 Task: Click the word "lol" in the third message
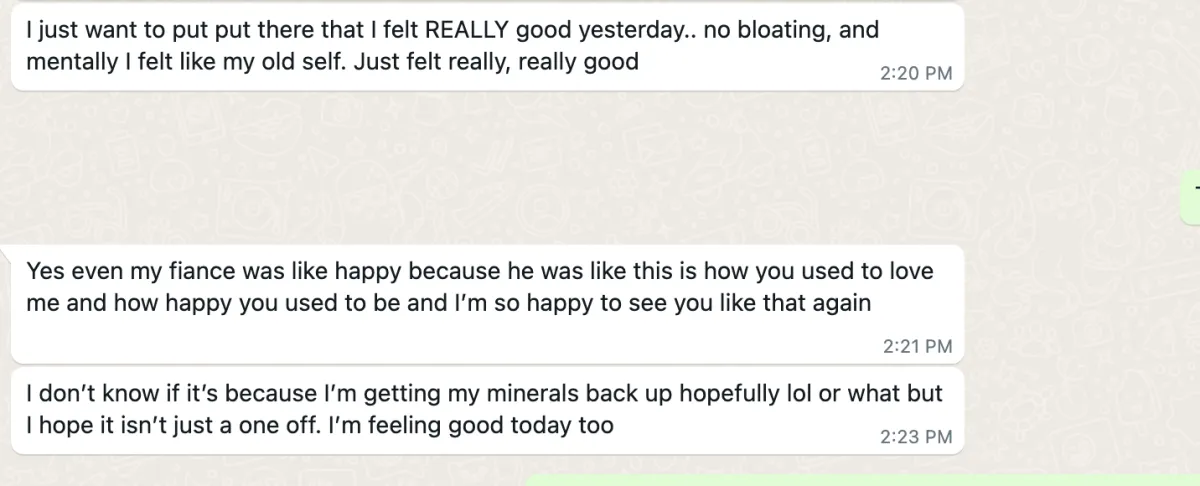pyautogui.click(x=797, y=394)
